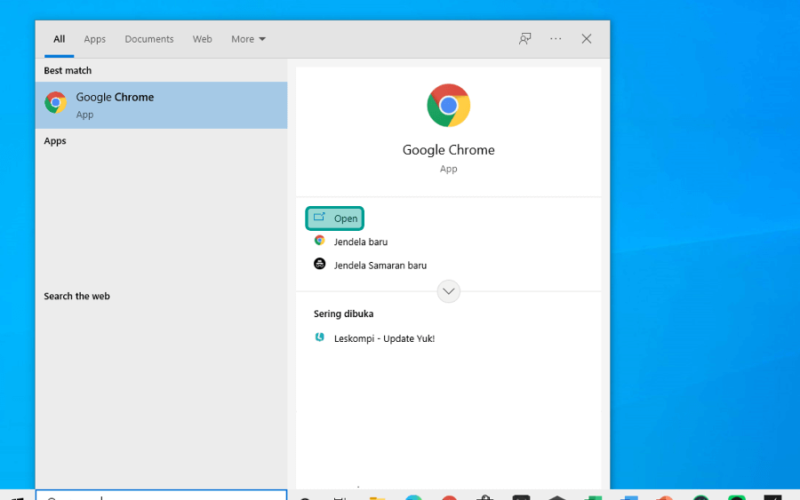Click the Search the web heading
The width and height of the screenshot is (800, 500).
point(77,296)
